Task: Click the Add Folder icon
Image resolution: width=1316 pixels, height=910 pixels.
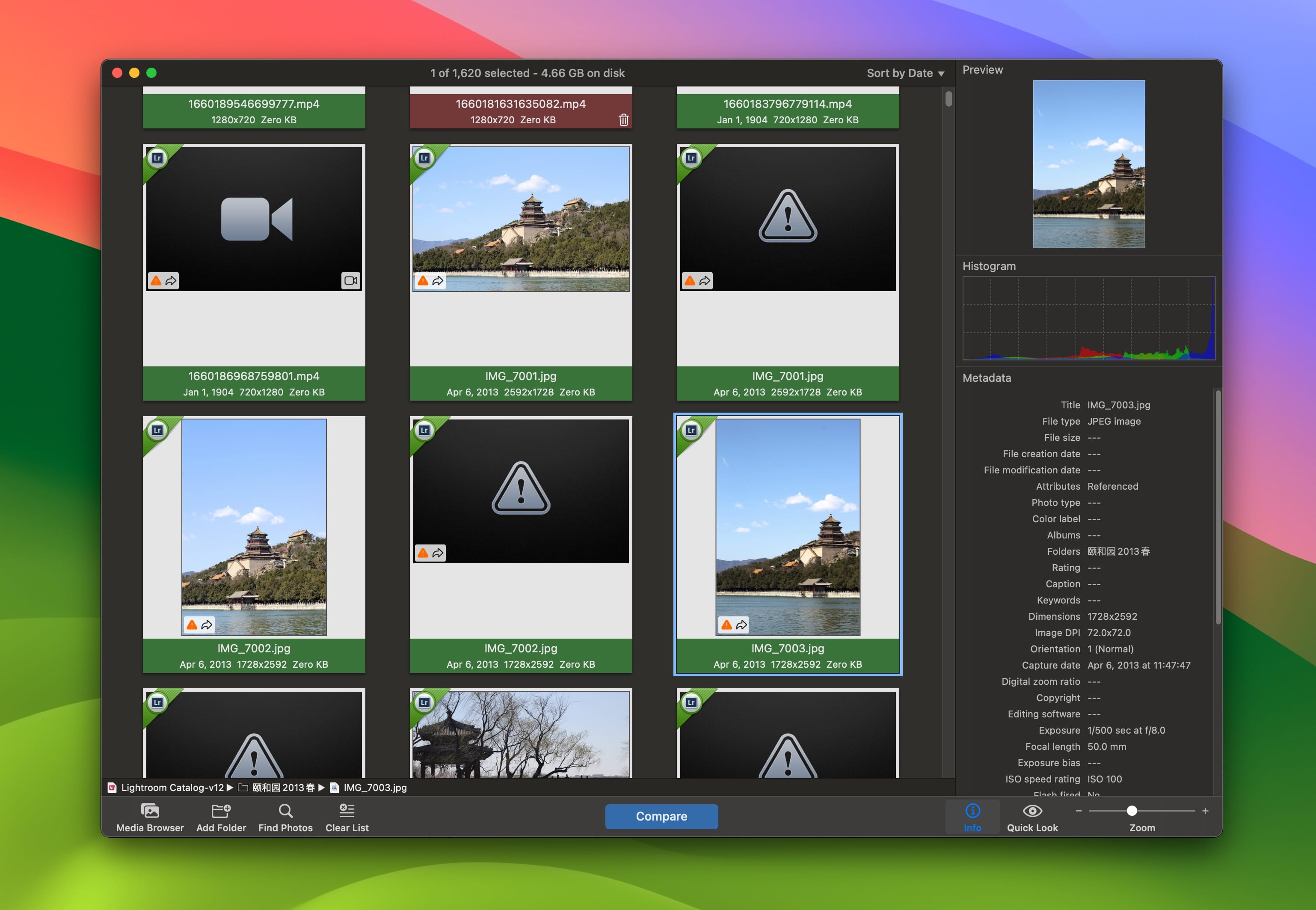Action: click(221, 810)
